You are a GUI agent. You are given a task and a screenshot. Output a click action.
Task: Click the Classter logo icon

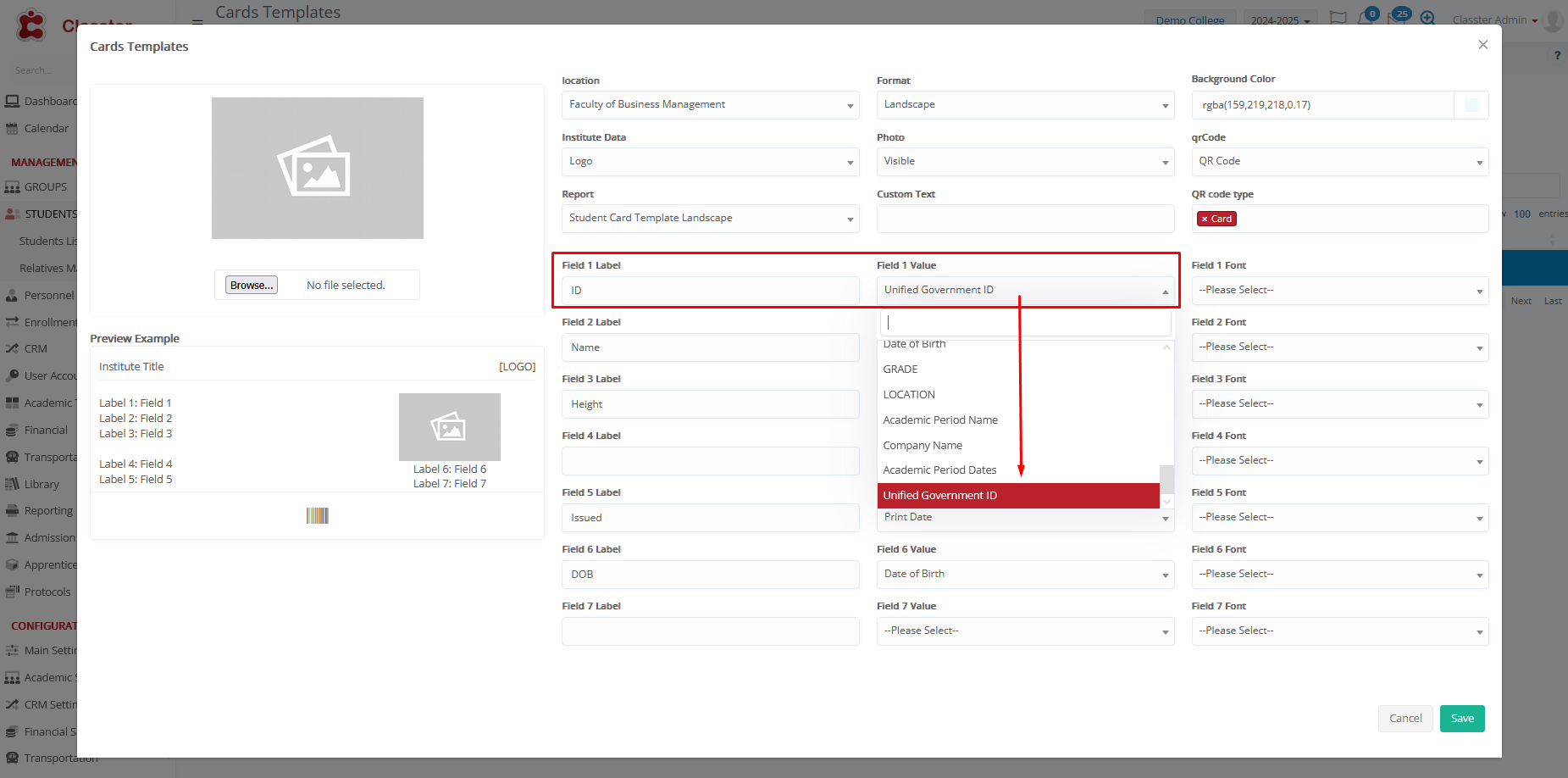pyautogui.click(x=31, y=25)
